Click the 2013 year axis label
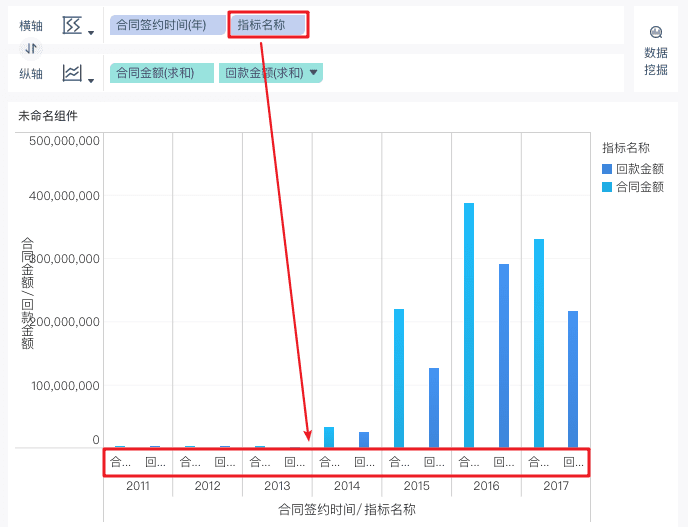Image resolution: width=688 pixels, height=527 pixels. click(x=277, y=486)
